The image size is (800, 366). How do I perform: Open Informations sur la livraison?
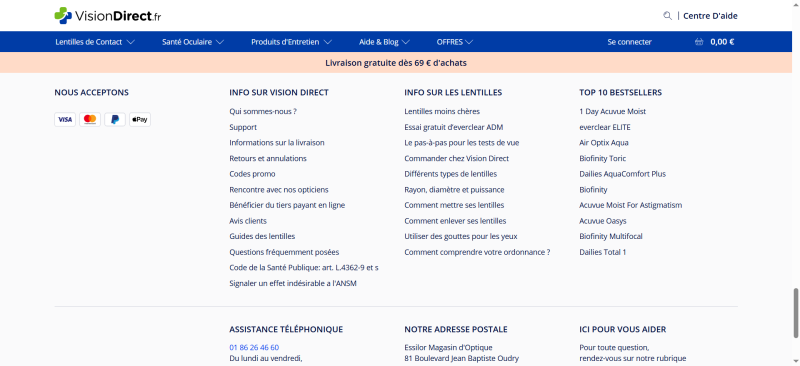click(x=277, y=142)
